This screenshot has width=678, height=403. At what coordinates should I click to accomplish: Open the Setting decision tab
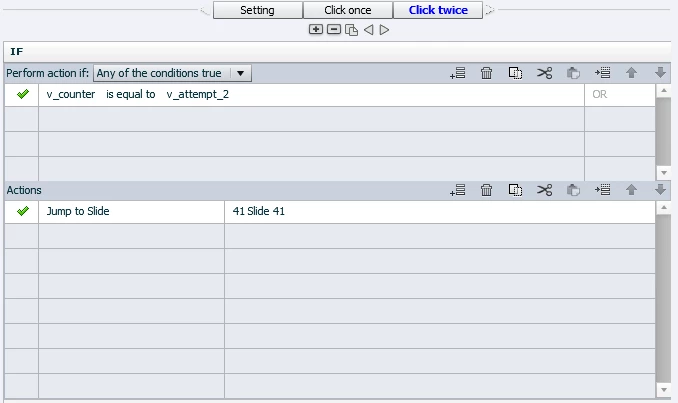(x=258, y=10)
